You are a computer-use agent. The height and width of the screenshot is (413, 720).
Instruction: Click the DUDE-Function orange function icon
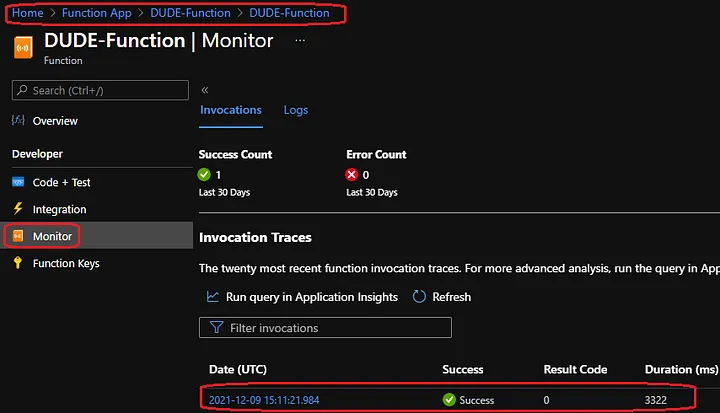21,47
